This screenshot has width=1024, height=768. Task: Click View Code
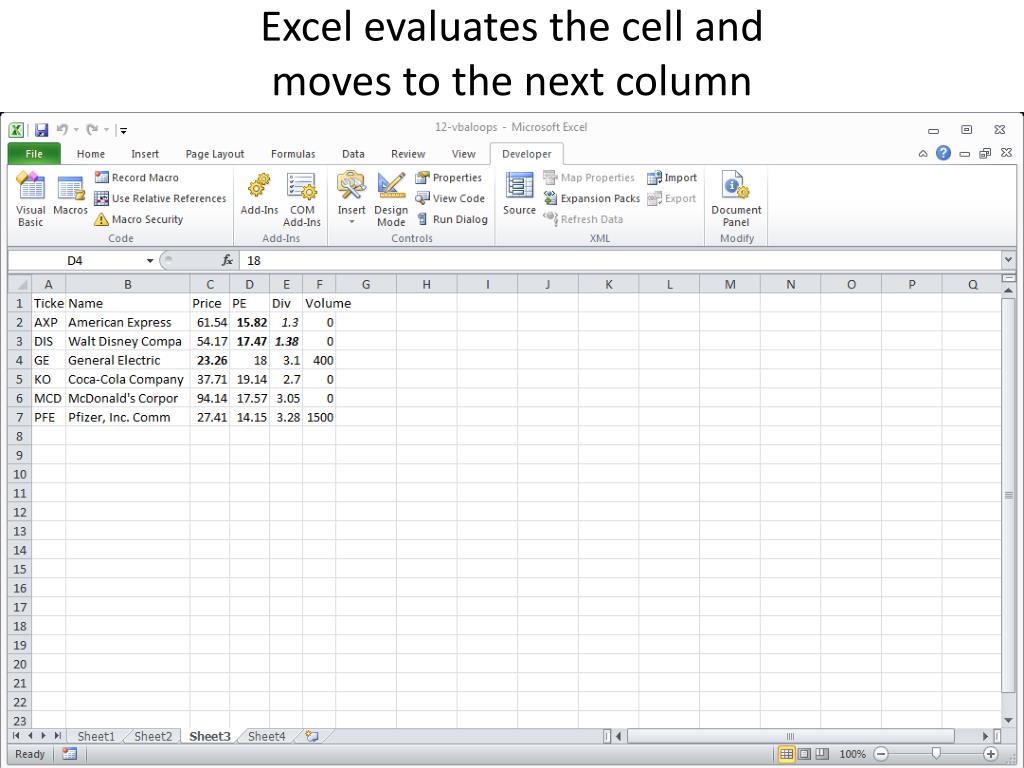coord(451,199)
